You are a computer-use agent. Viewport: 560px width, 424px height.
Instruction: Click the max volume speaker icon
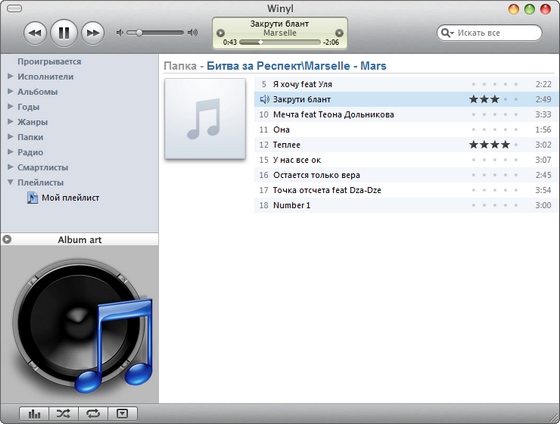pyautogui.click(x=193, y=33)
